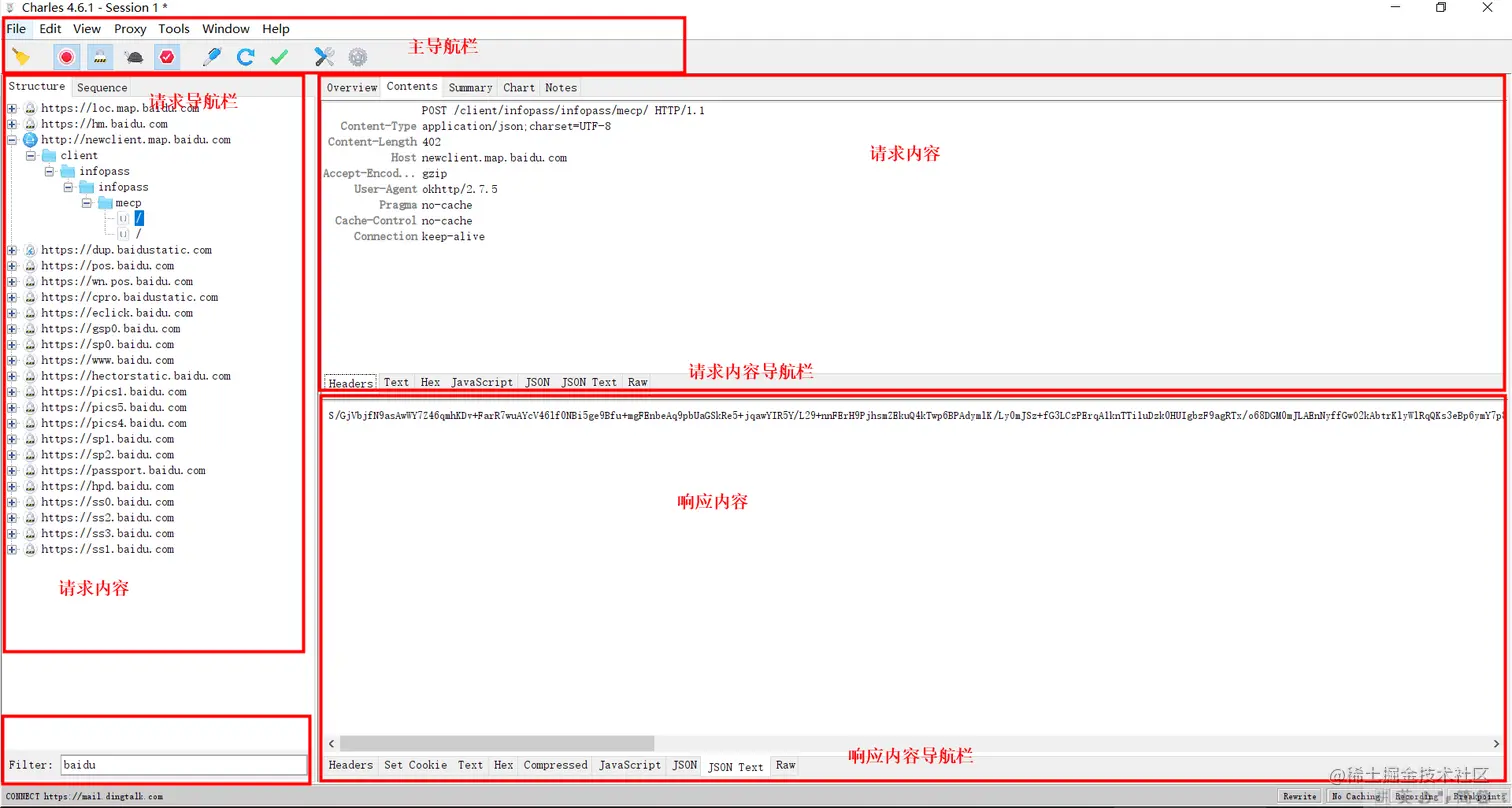Expand https://www.baidu.com tree node
This screenshot has width=1512, height=808.
12,360
